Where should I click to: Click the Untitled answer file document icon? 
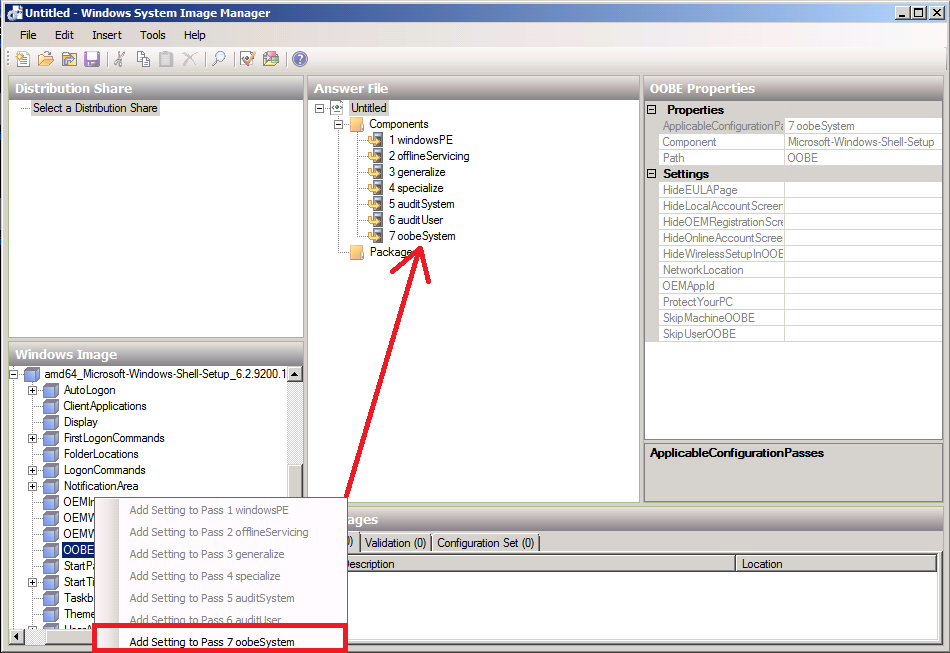(337, 108)
